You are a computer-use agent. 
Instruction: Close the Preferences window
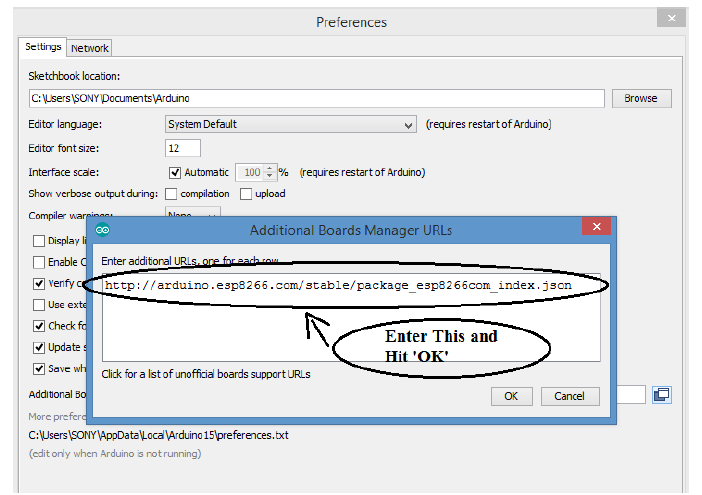coord(671,18)
